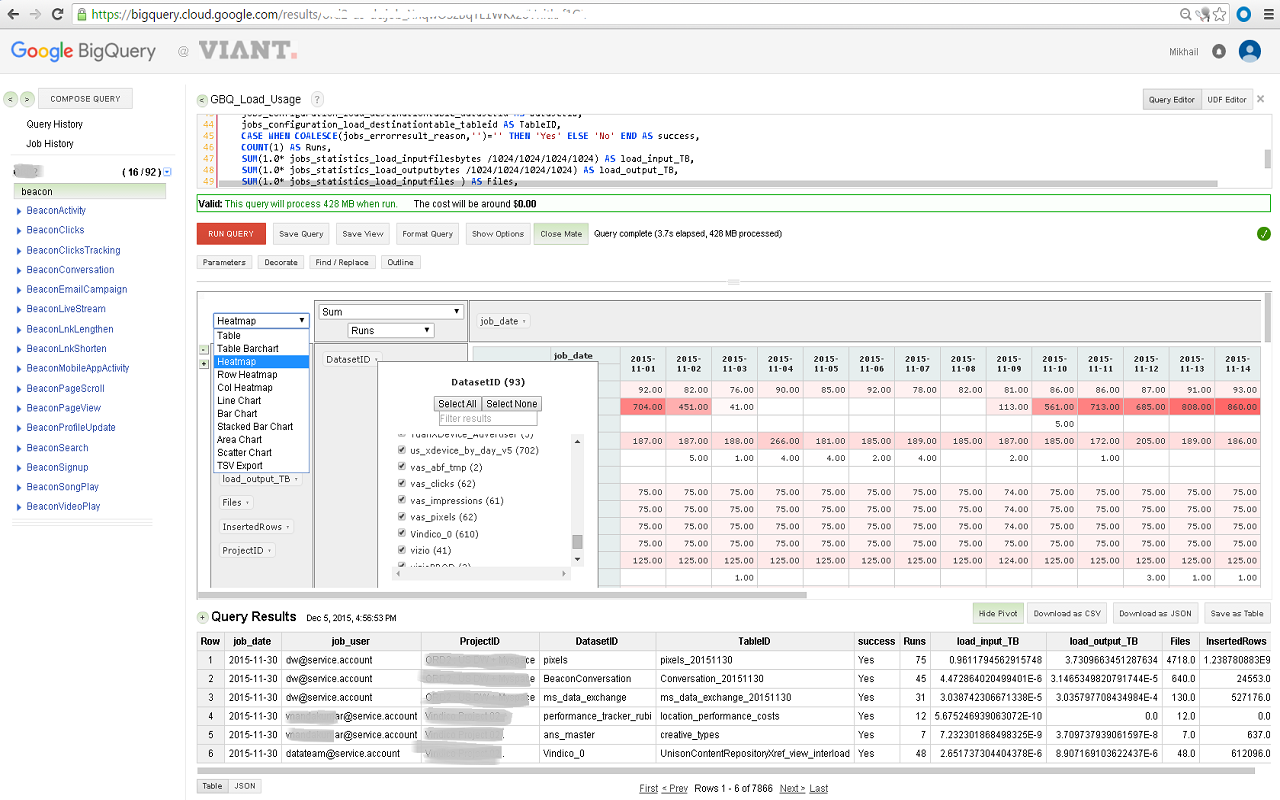Open Query History
Image resolution: width=1280 pixels, height=800 pixels.
[55, 125]
